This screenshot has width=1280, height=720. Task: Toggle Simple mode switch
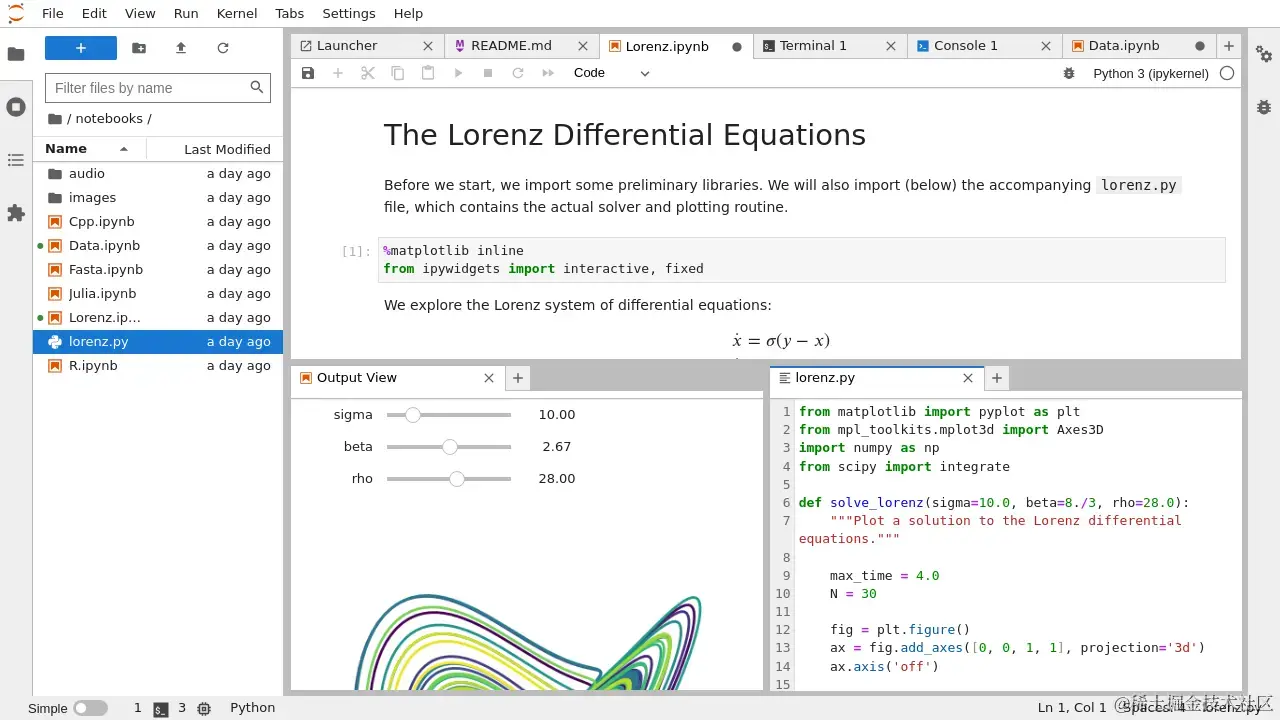[x=90, y=708]
